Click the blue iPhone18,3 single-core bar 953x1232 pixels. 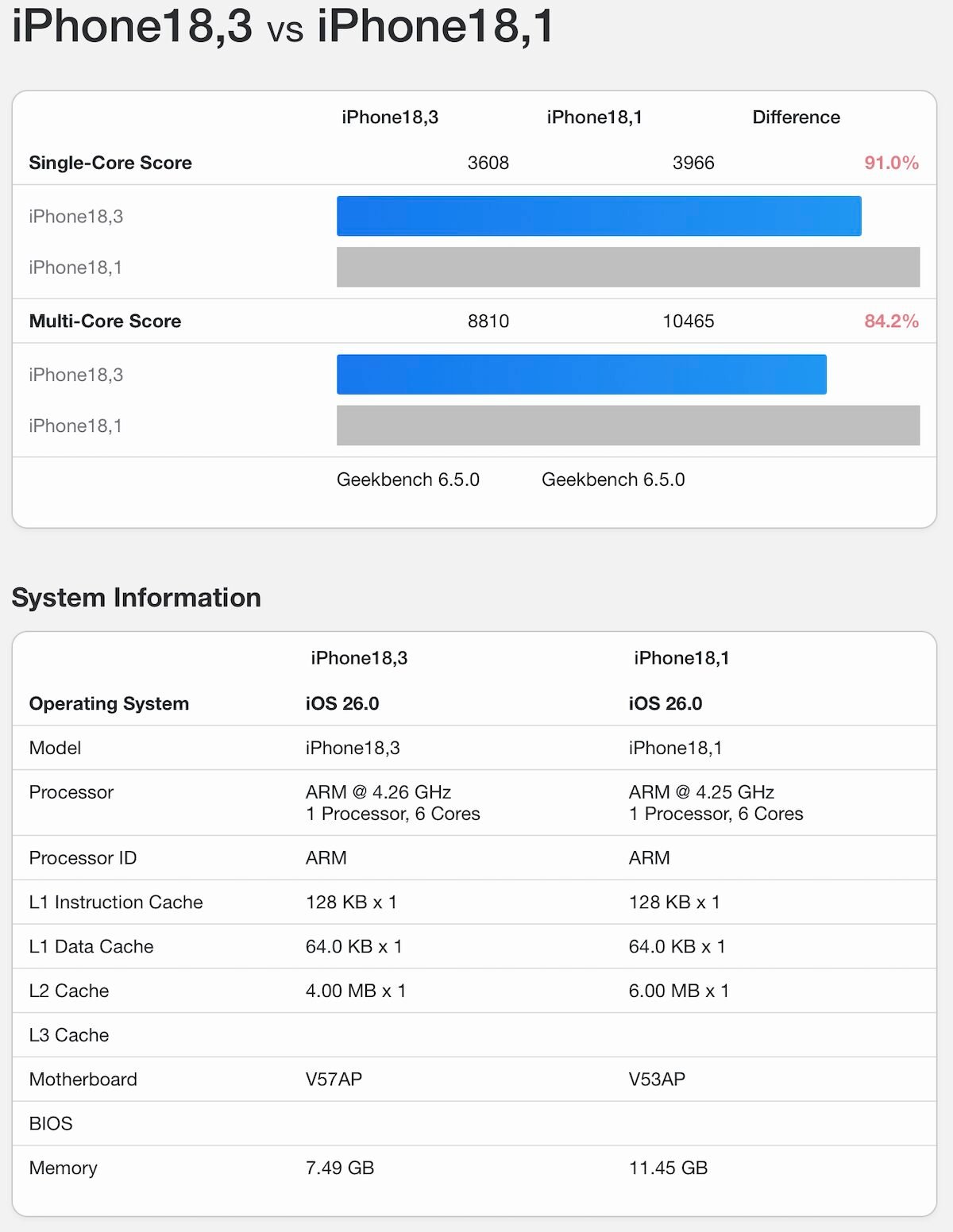[x=599, y=216]
